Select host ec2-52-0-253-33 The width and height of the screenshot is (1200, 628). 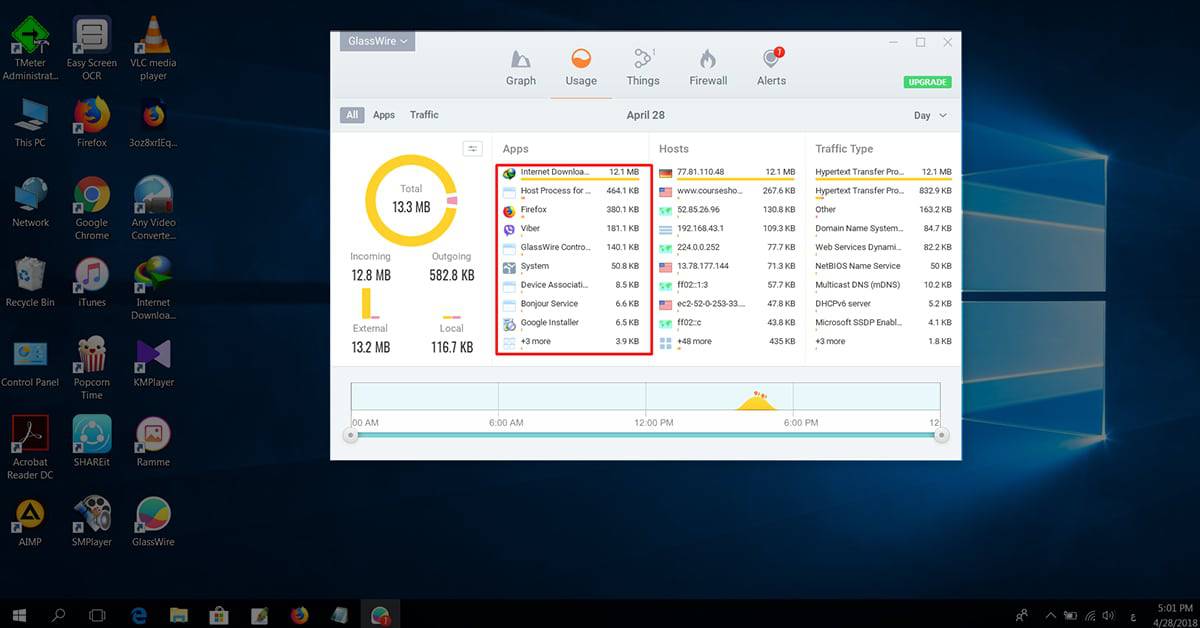pos(727,304)
